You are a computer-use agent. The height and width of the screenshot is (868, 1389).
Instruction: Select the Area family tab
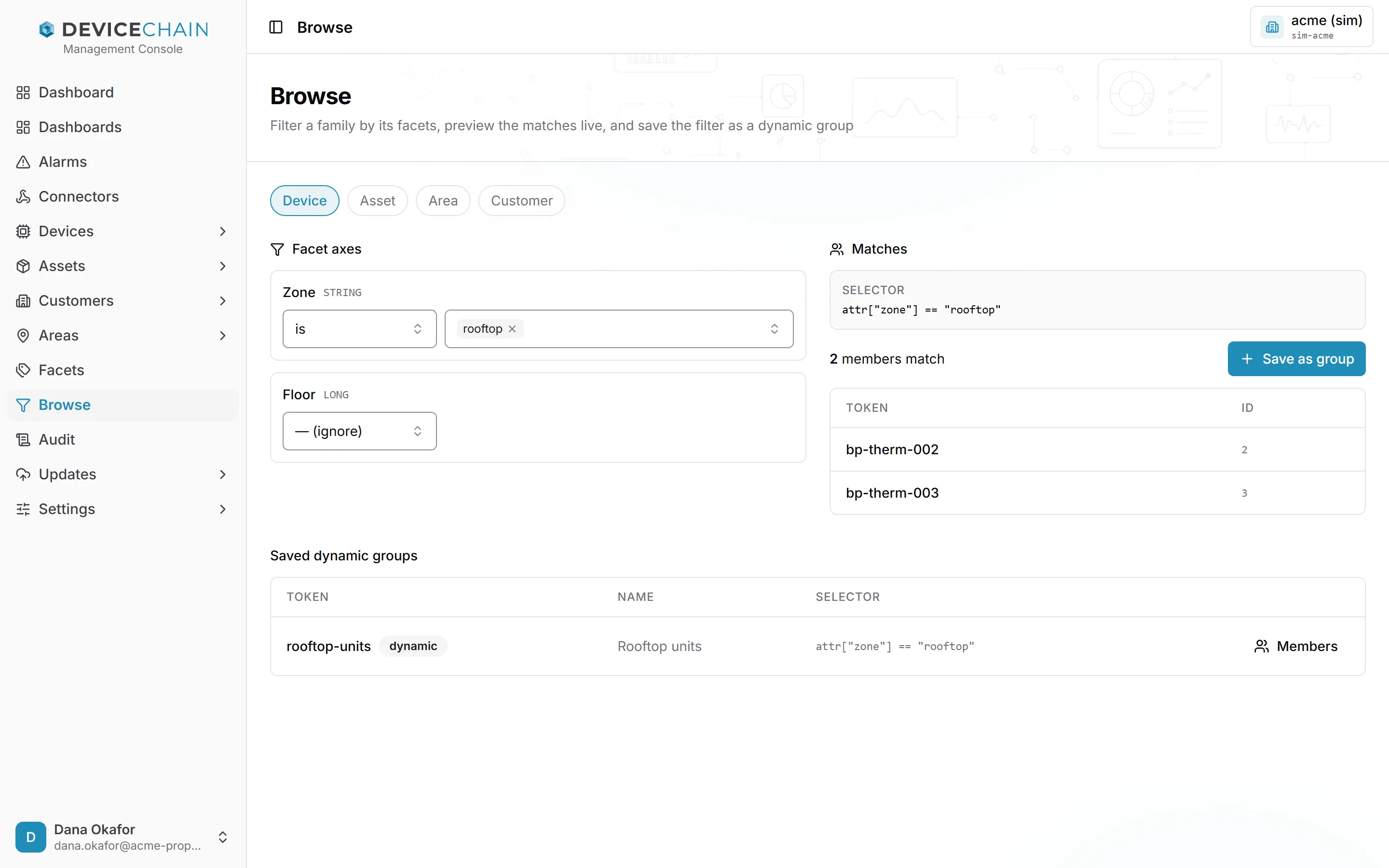(443, 200)
